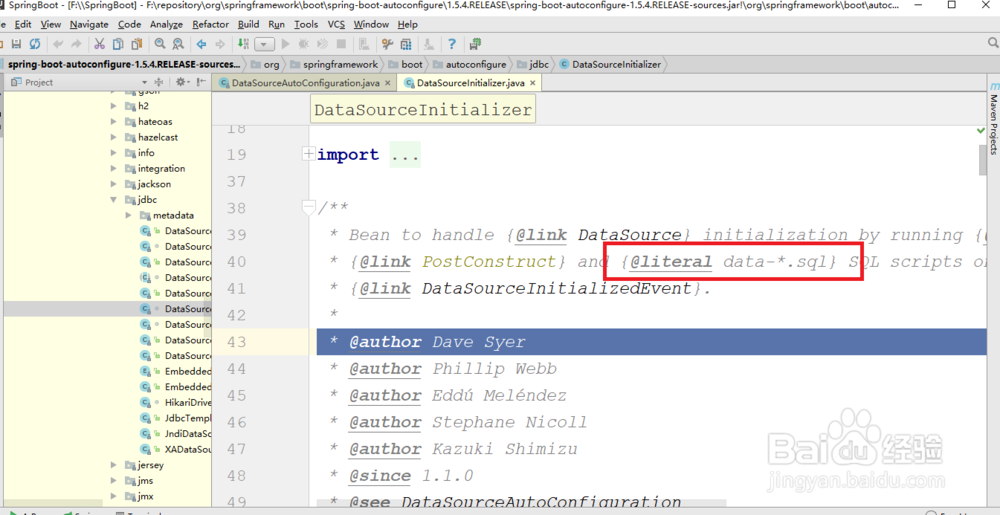Collapse the Javadoc comment at line 38

click(x=308, y=207)
